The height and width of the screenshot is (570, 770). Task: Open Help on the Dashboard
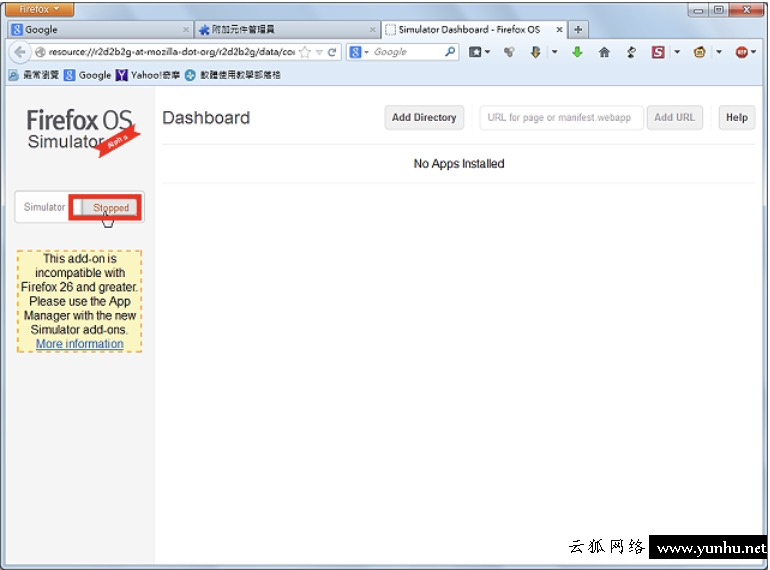point(737,117)
